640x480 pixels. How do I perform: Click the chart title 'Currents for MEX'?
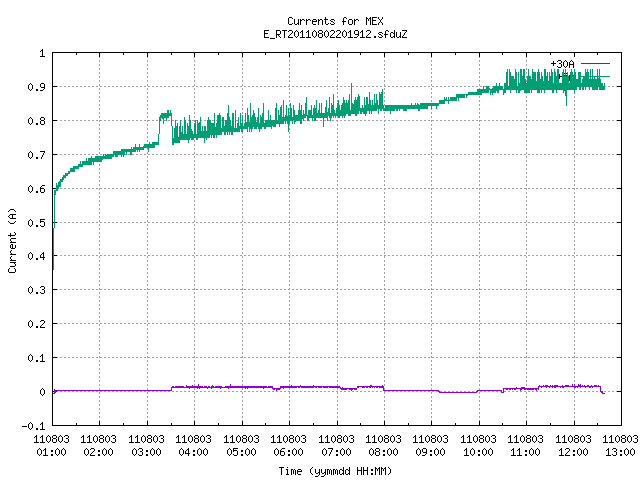[335, 21]
